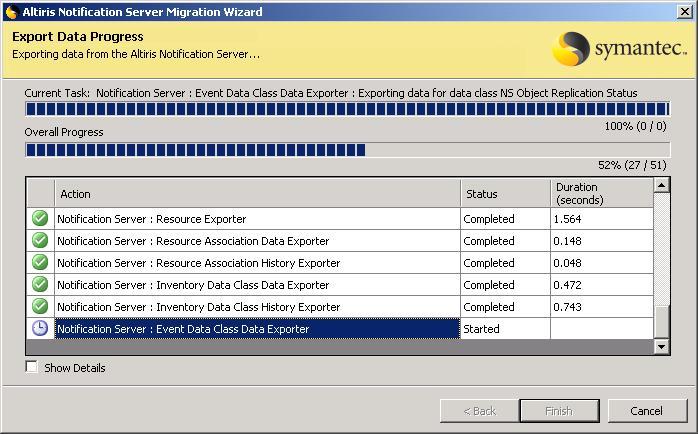The image size is (698, 434).
Task: Click the Duration (seconds) column header
Action: [x=600, y=193]
